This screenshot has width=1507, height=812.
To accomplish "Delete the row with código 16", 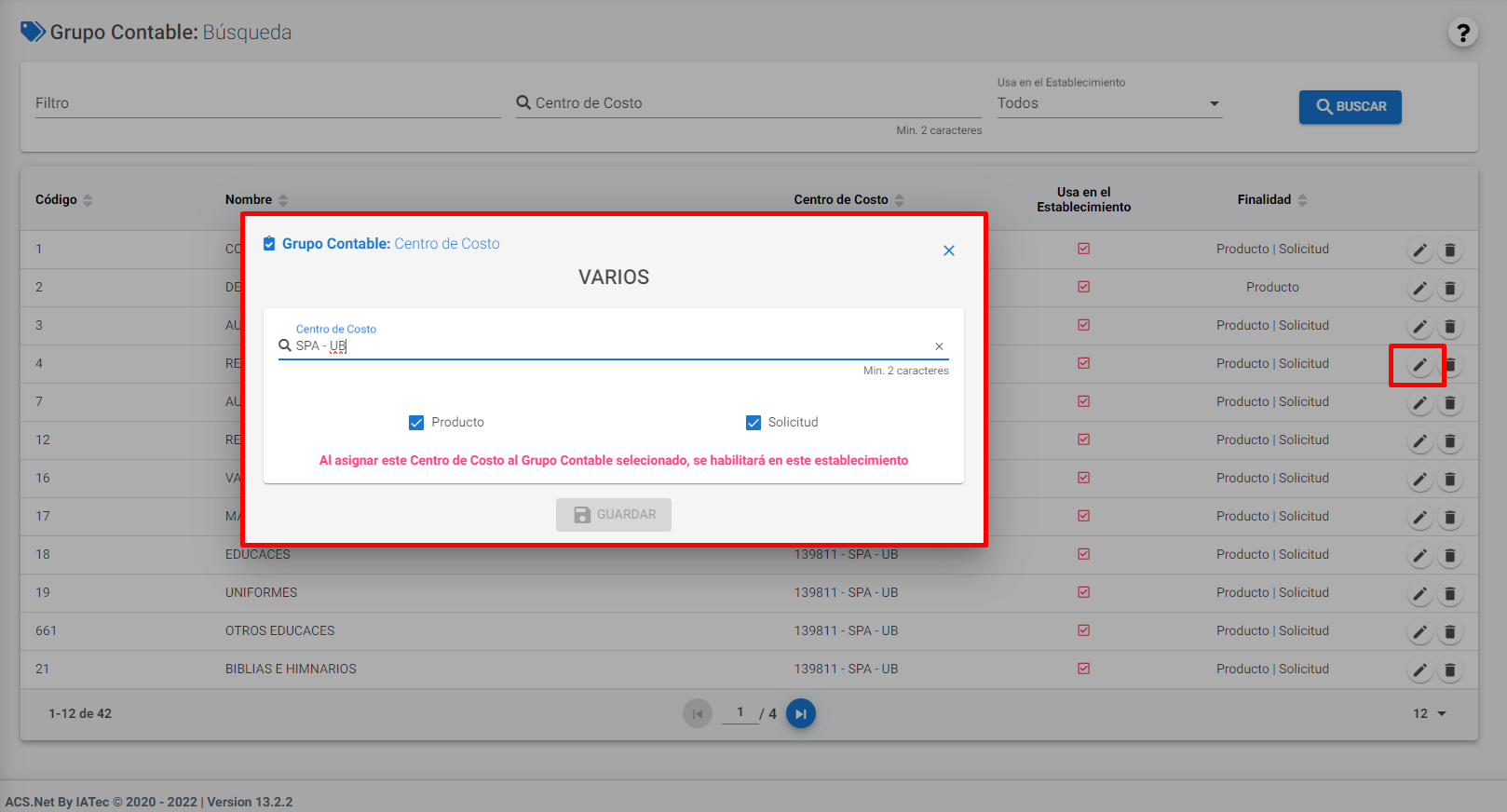I will pyautogui.click(x=1450, y=480).
